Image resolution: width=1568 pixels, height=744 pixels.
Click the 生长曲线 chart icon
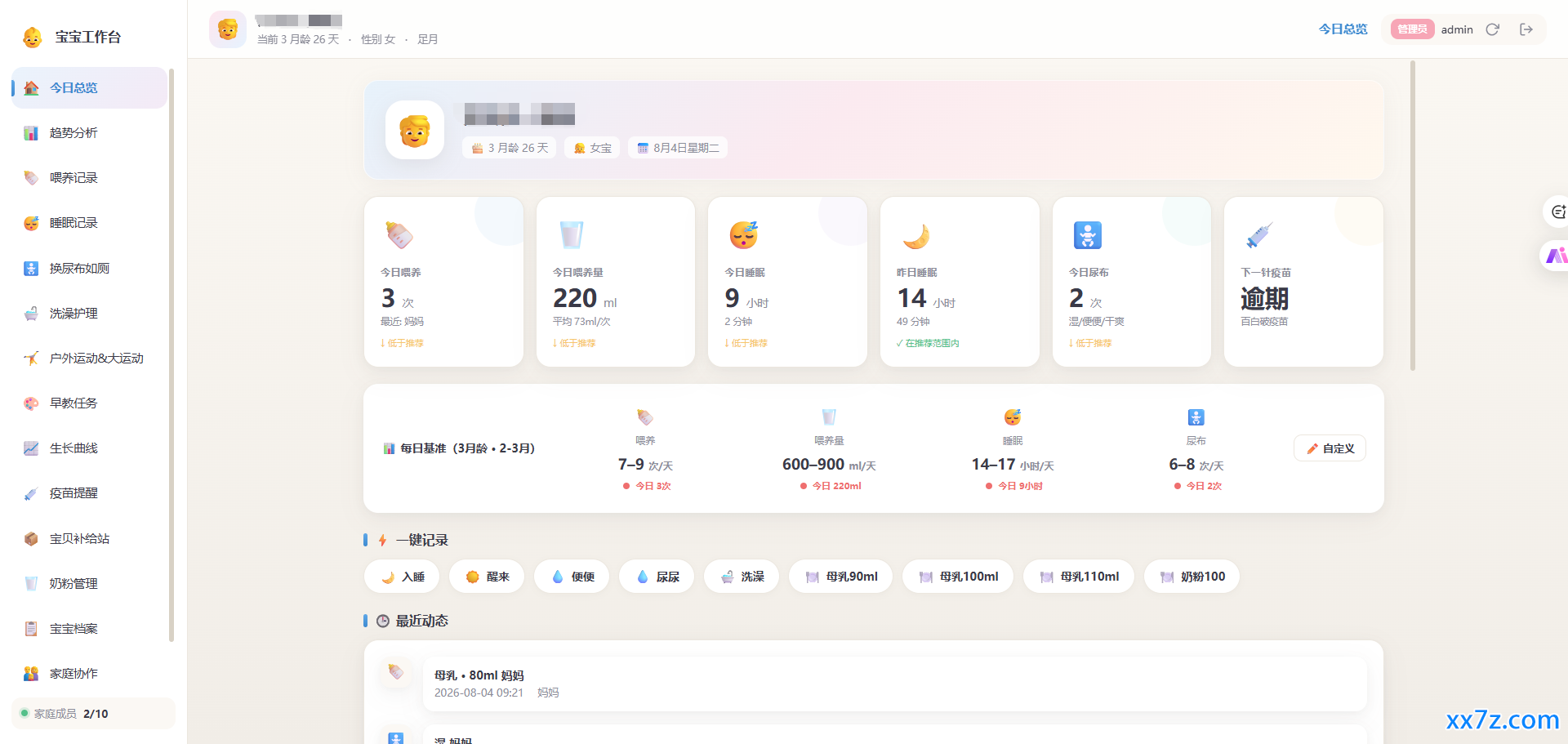coord(31,448)
